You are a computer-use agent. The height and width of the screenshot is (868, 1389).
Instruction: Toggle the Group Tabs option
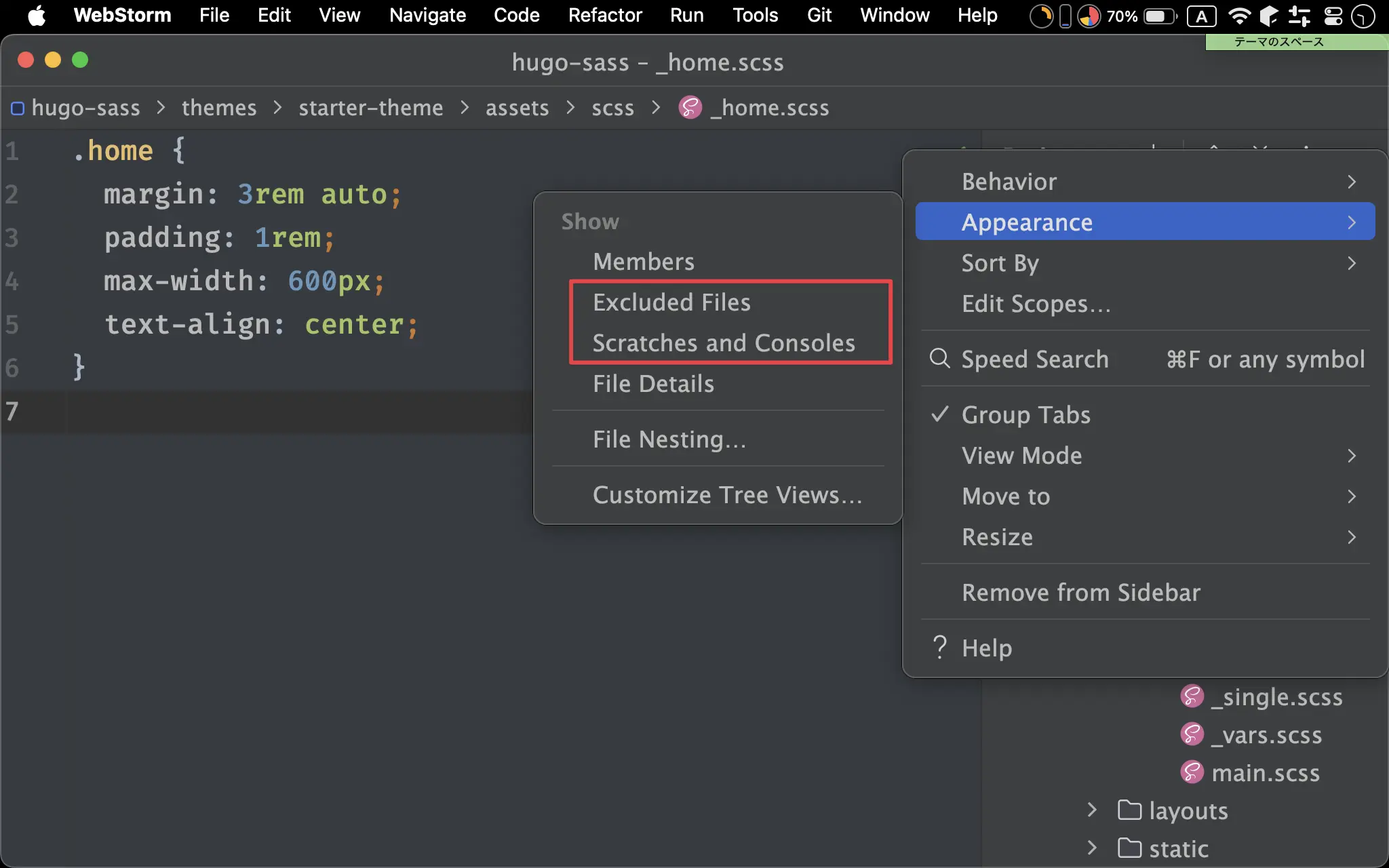tap(1025, 414)
